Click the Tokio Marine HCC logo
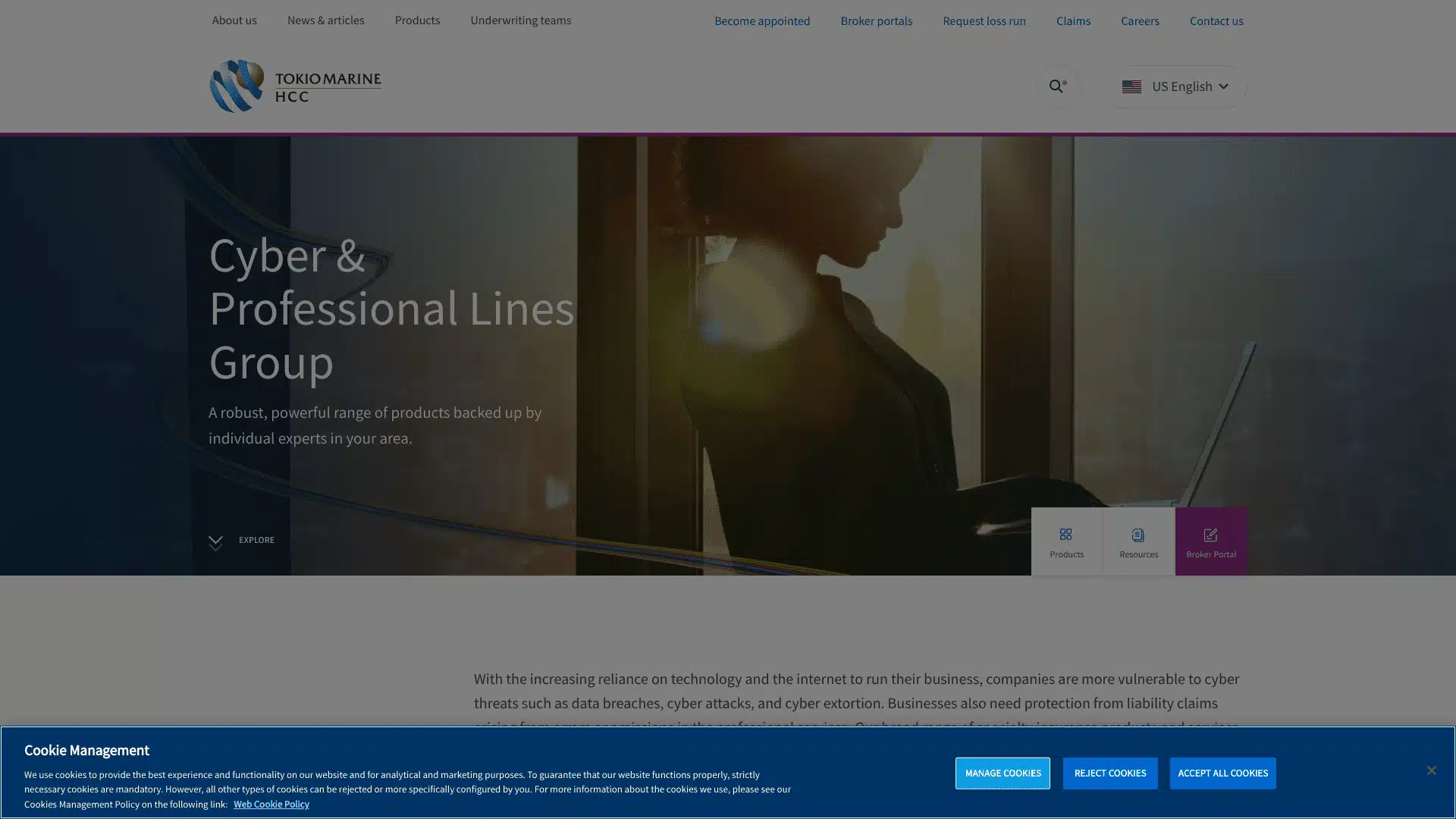Screen dimensions: 1456x819 click(296, 86)
